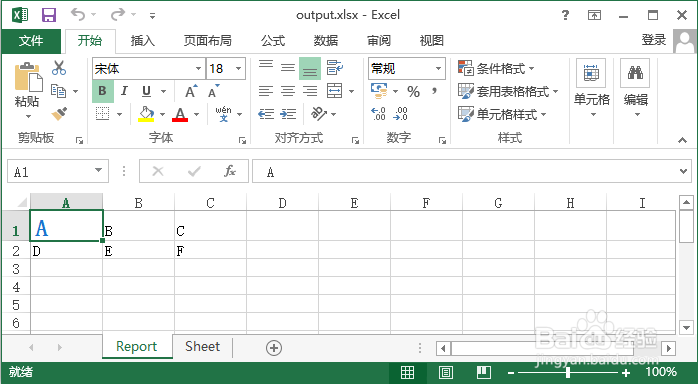The width and height of the screenshot is (698, 384).
Task: Switch to the 插入 Insert tab
Action: [142, 41]
